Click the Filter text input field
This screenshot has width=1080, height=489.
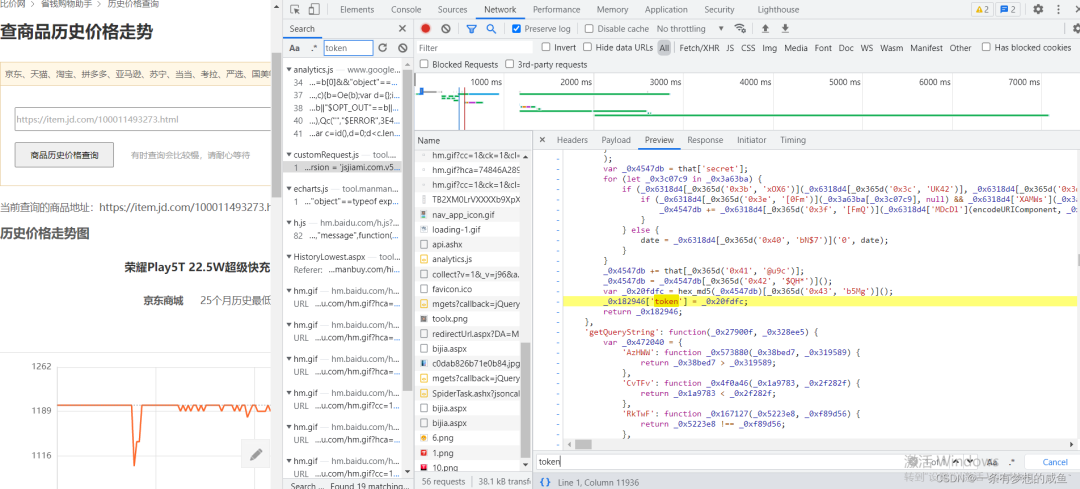475,48
